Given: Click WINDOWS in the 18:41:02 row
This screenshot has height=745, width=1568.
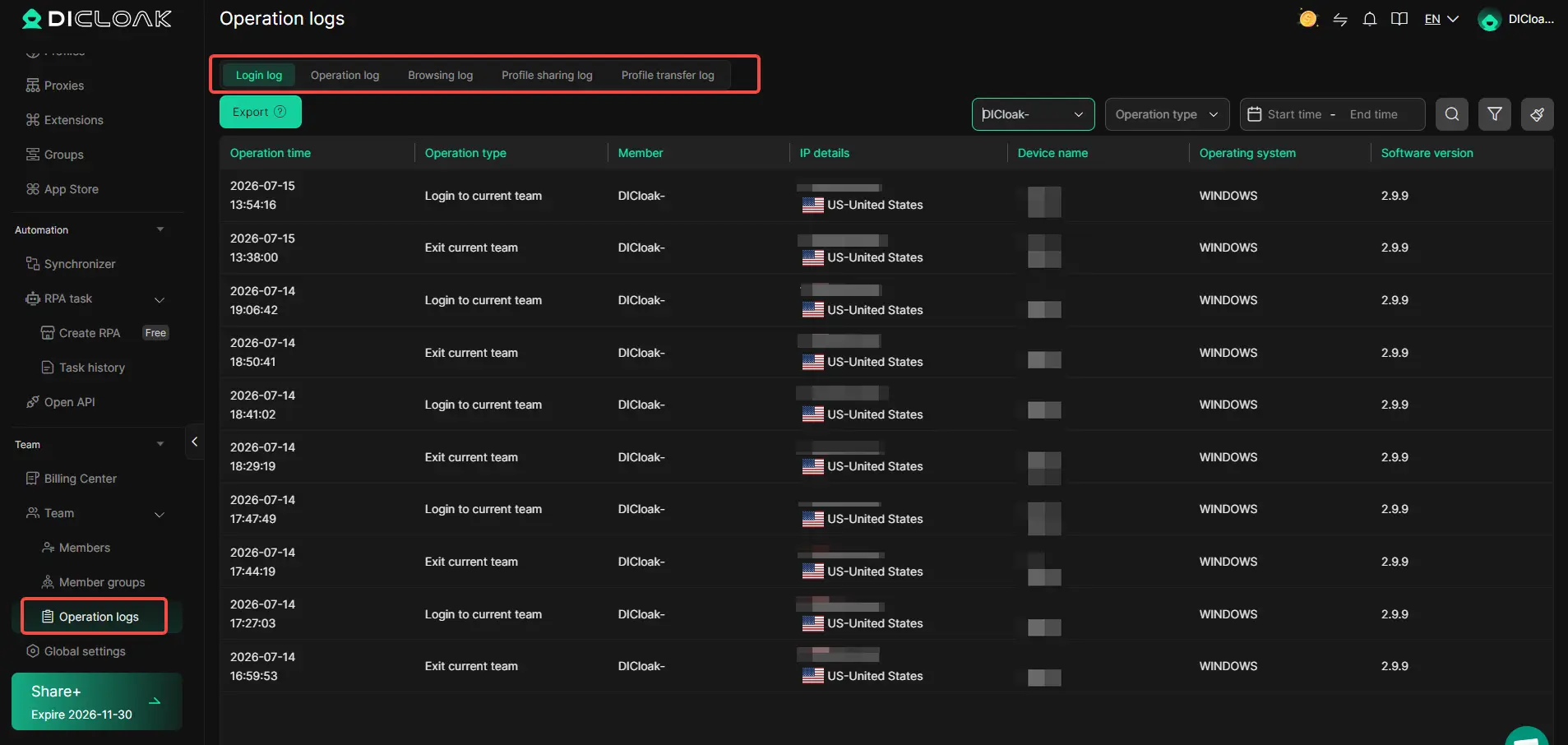Looking at the screenshot, I should (x=1228, y=405).
